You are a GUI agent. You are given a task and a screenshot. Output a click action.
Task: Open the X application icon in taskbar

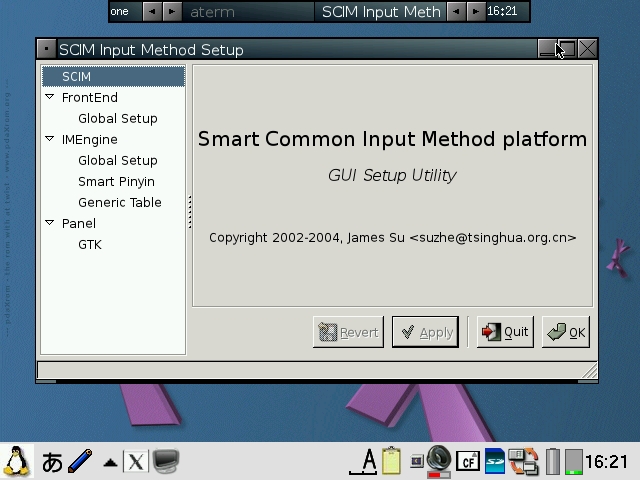pyautogui.click(x=135, y=461)
